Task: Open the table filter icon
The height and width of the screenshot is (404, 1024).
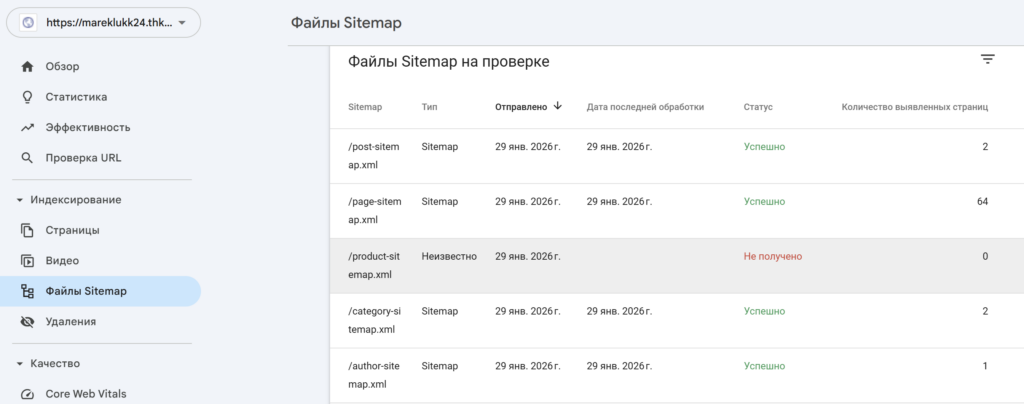Action: [987, 60]
